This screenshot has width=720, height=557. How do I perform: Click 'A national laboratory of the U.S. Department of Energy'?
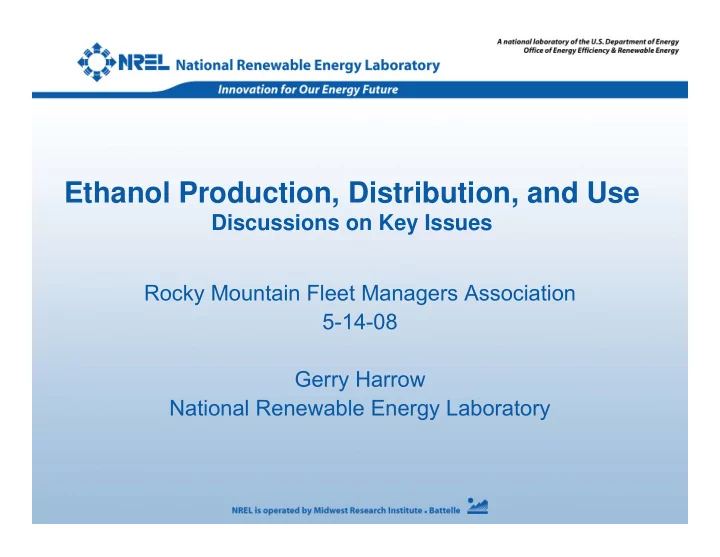588,42
